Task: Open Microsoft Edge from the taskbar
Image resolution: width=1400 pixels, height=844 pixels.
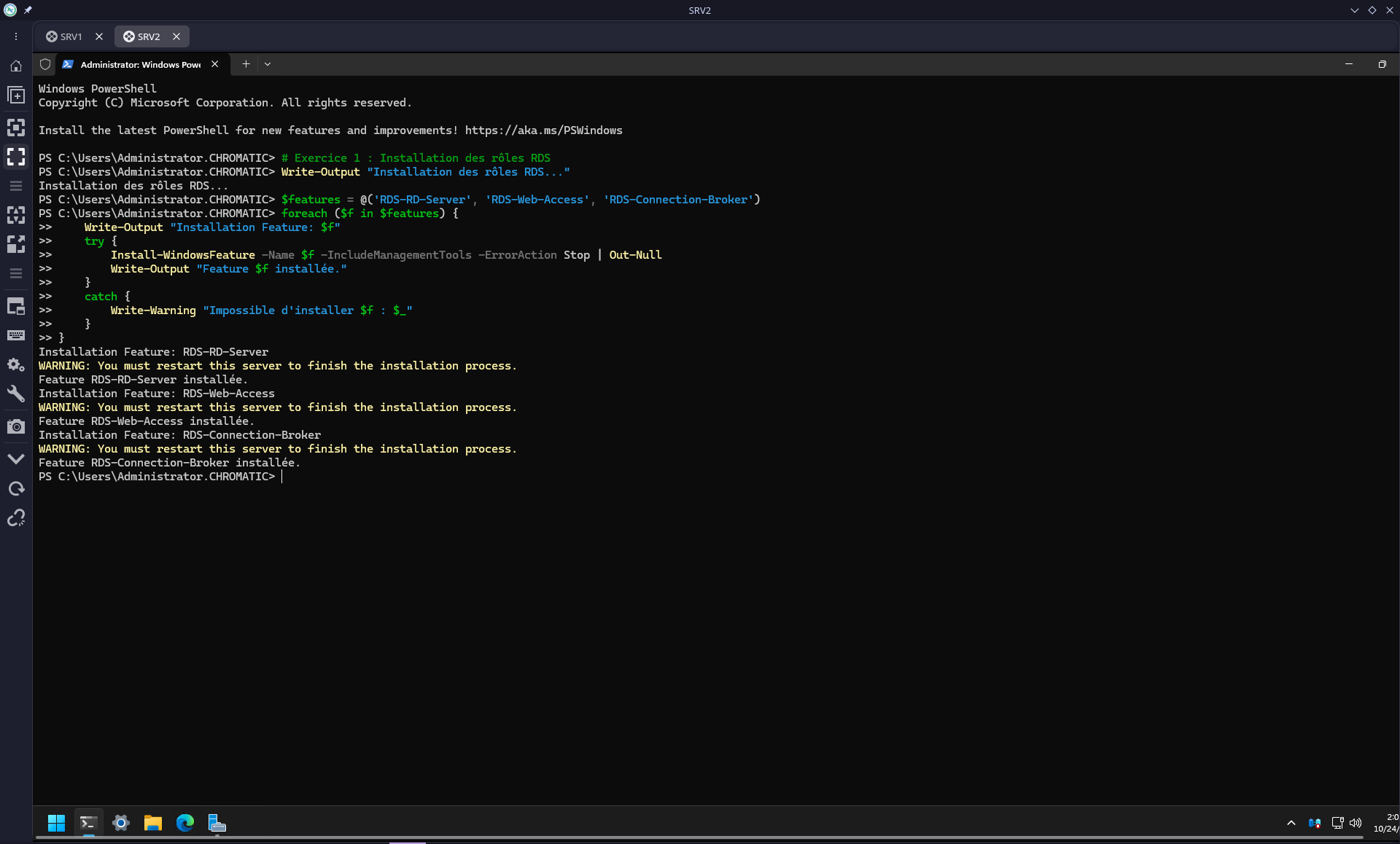Action: [184, 824]
